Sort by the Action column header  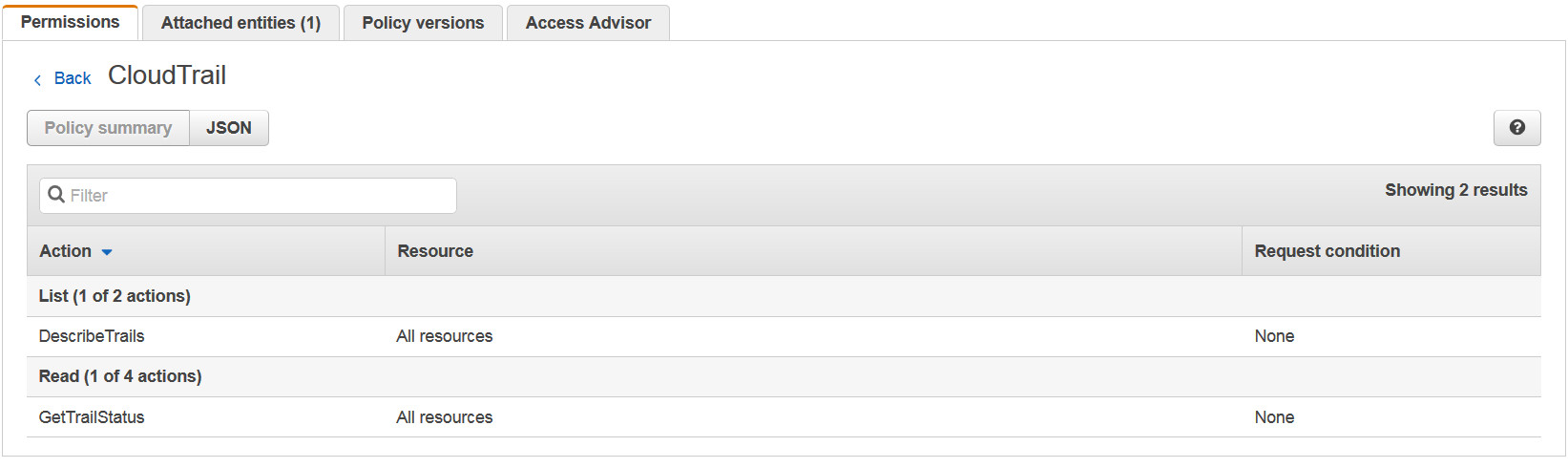click(x=65, y=251)
